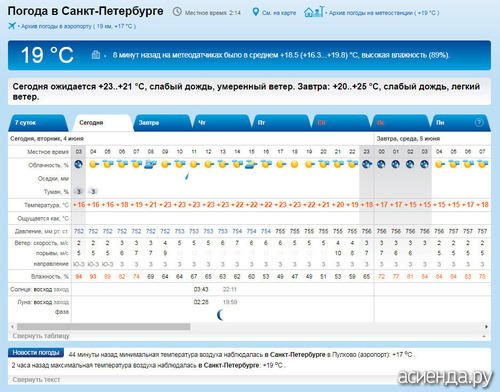Screen dimensions: 500x392
Task: Click the horizontal scrollbar left arrow
Action: 12,326
